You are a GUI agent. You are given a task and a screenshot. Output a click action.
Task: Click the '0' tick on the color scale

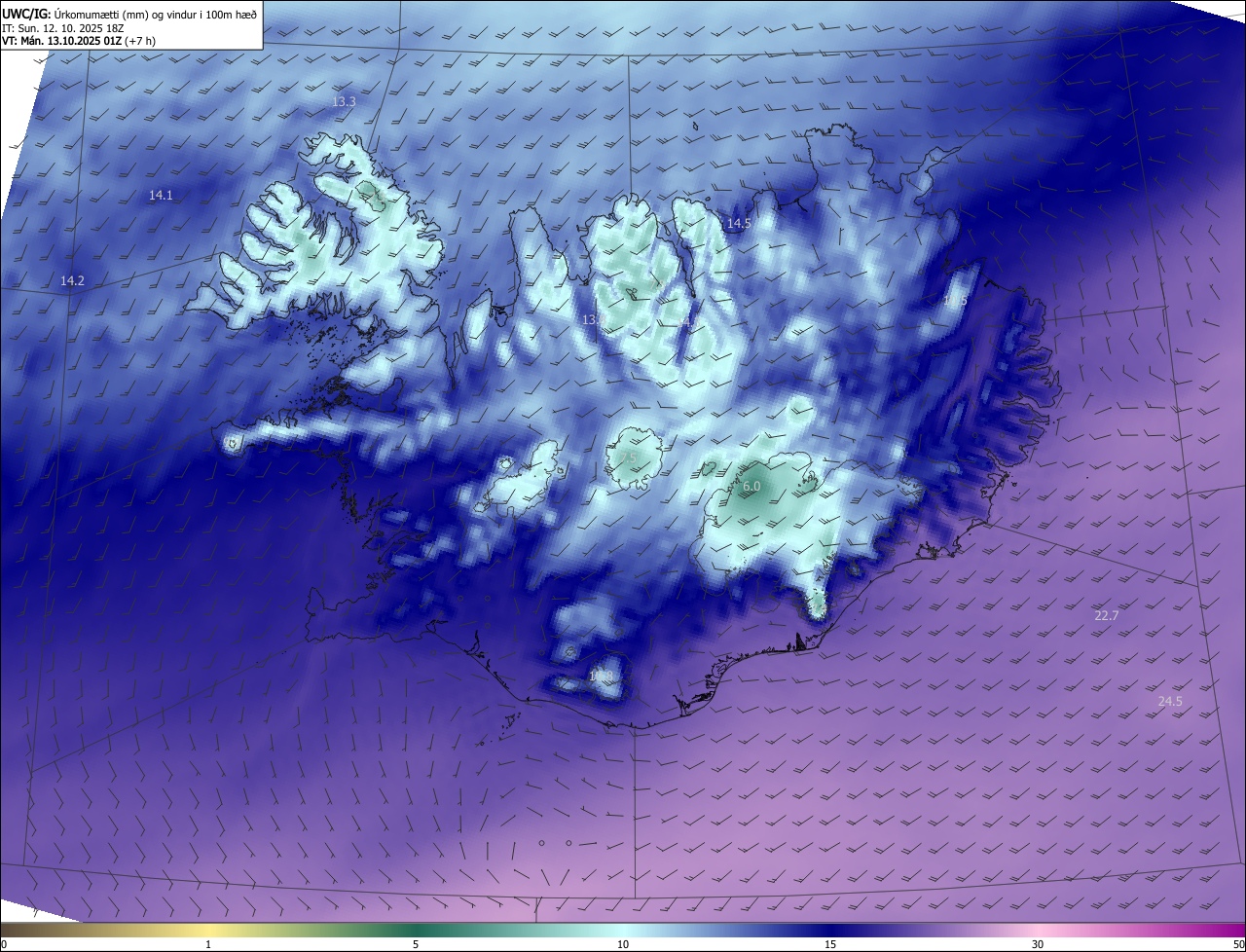[x=4, y=944]
